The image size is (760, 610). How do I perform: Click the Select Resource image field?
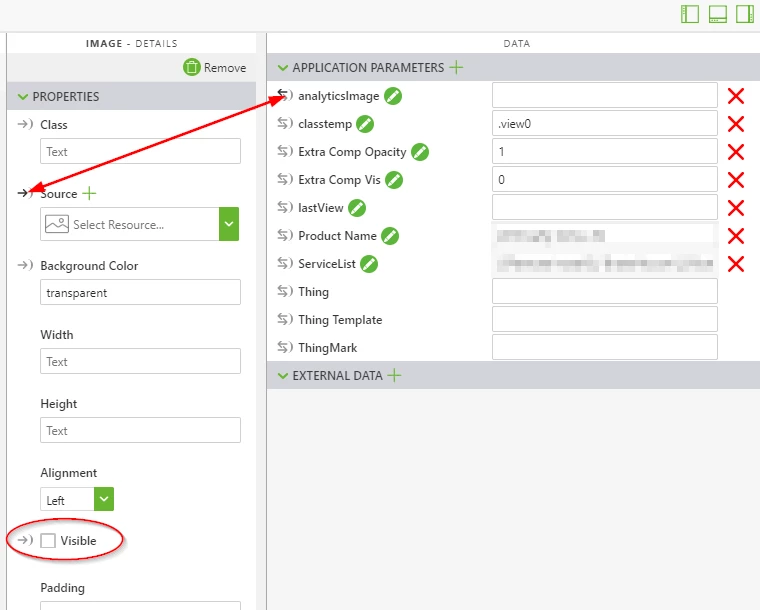click(130, 224)
